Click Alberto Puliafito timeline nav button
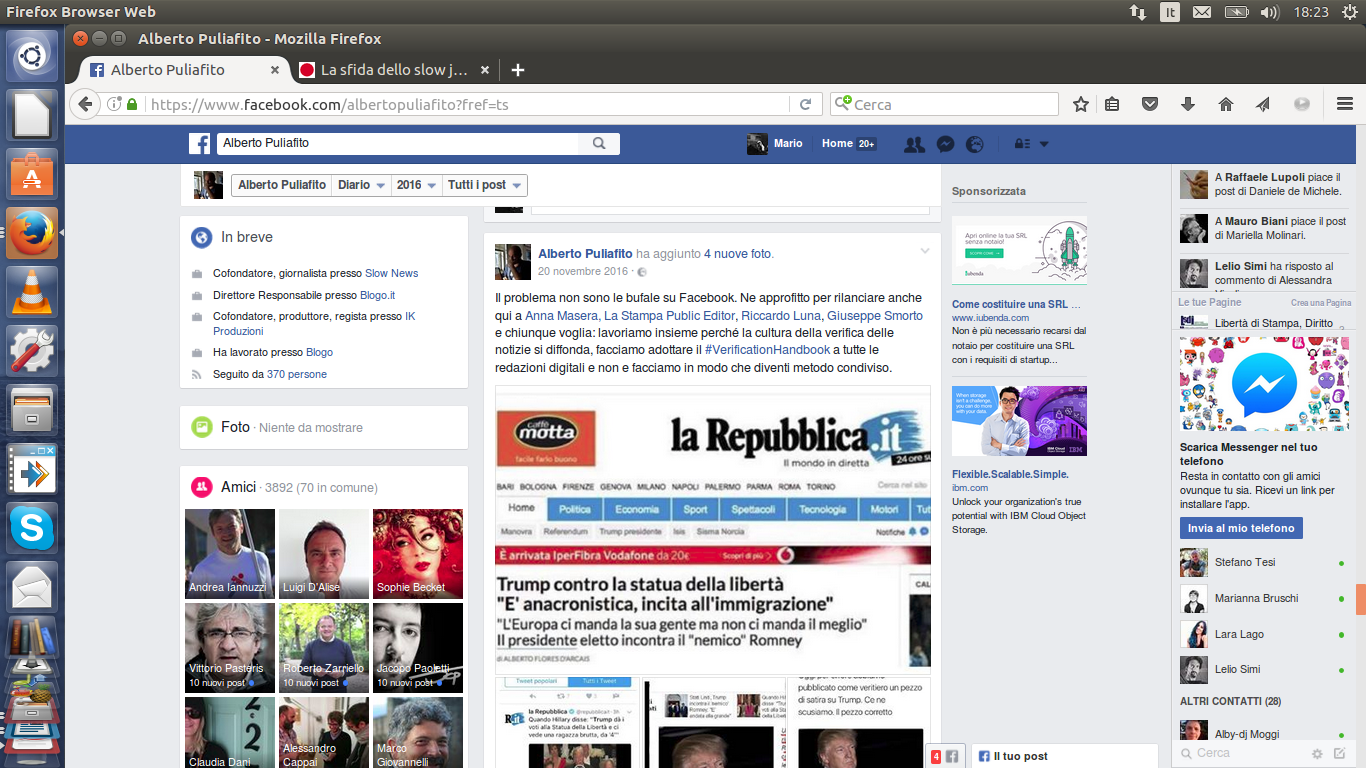 point(281,185)
